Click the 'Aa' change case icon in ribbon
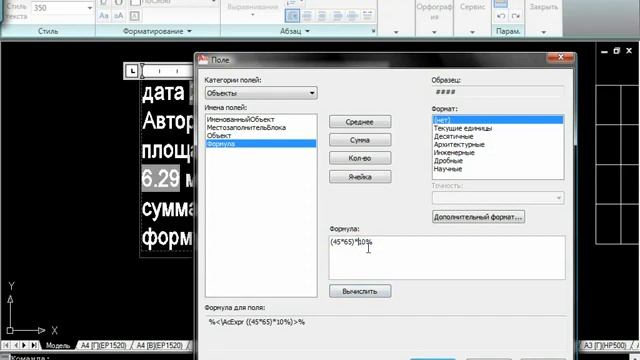This screenshot has width=640, height=360. [104, 16]
